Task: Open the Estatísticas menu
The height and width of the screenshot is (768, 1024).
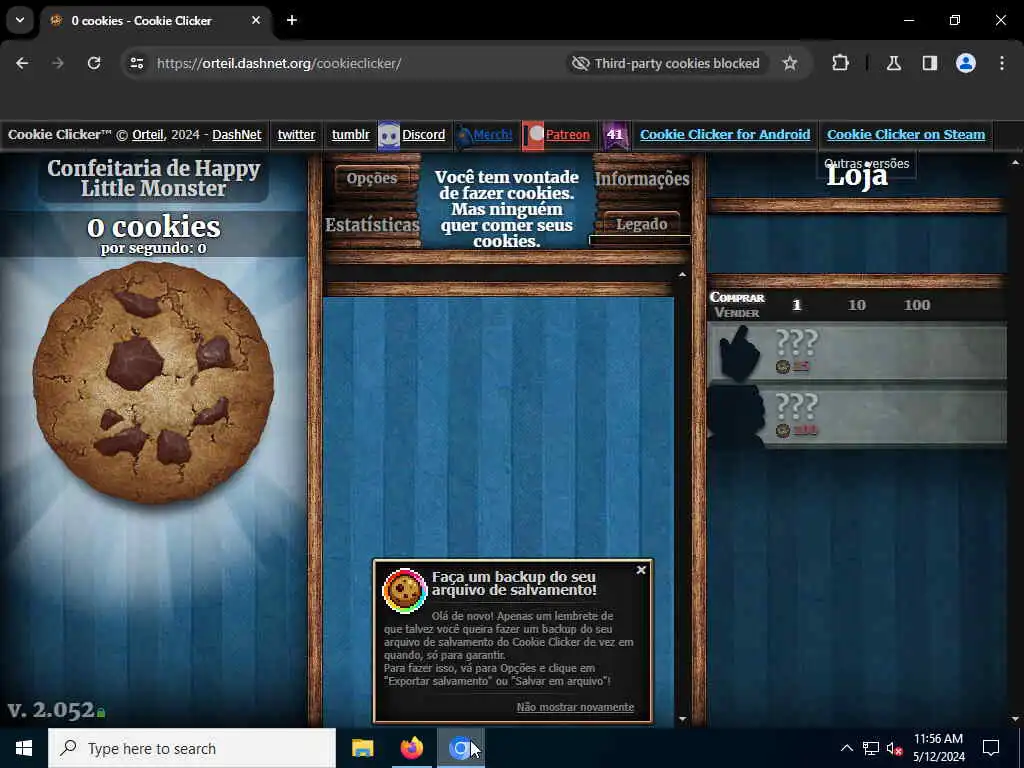Action: (x=372, y=225)
